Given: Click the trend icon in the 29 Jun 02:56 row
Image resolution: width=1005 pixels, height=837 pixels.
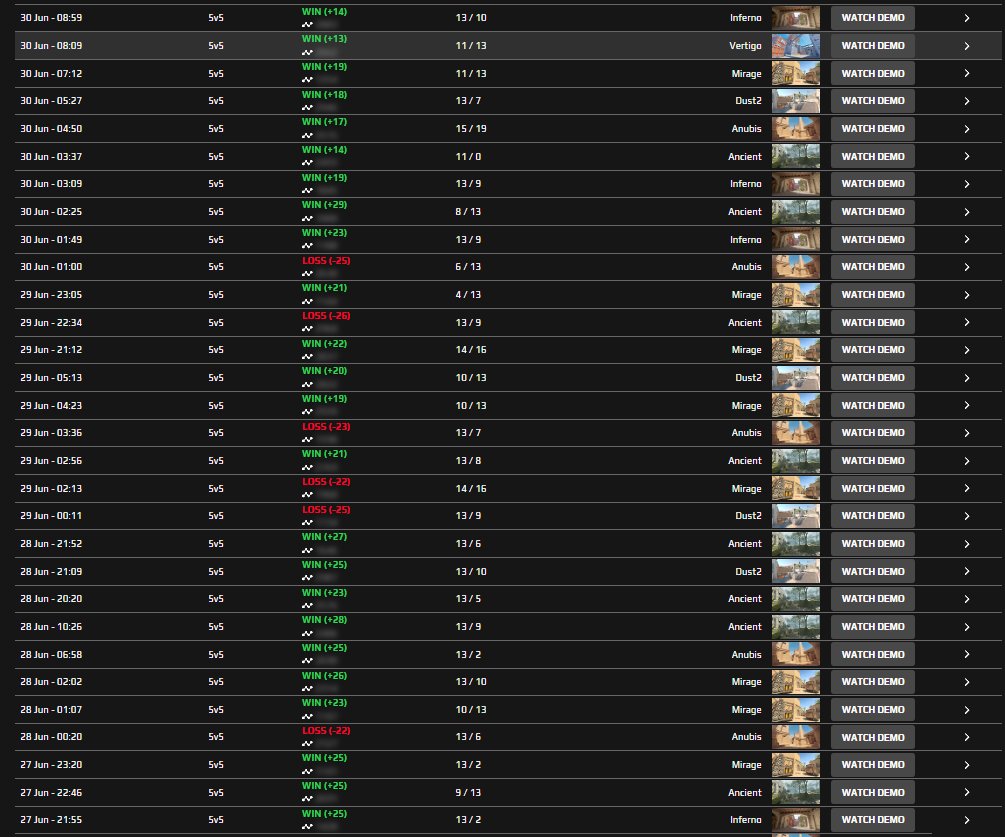Looking at the screenshot, I should 308,467.
